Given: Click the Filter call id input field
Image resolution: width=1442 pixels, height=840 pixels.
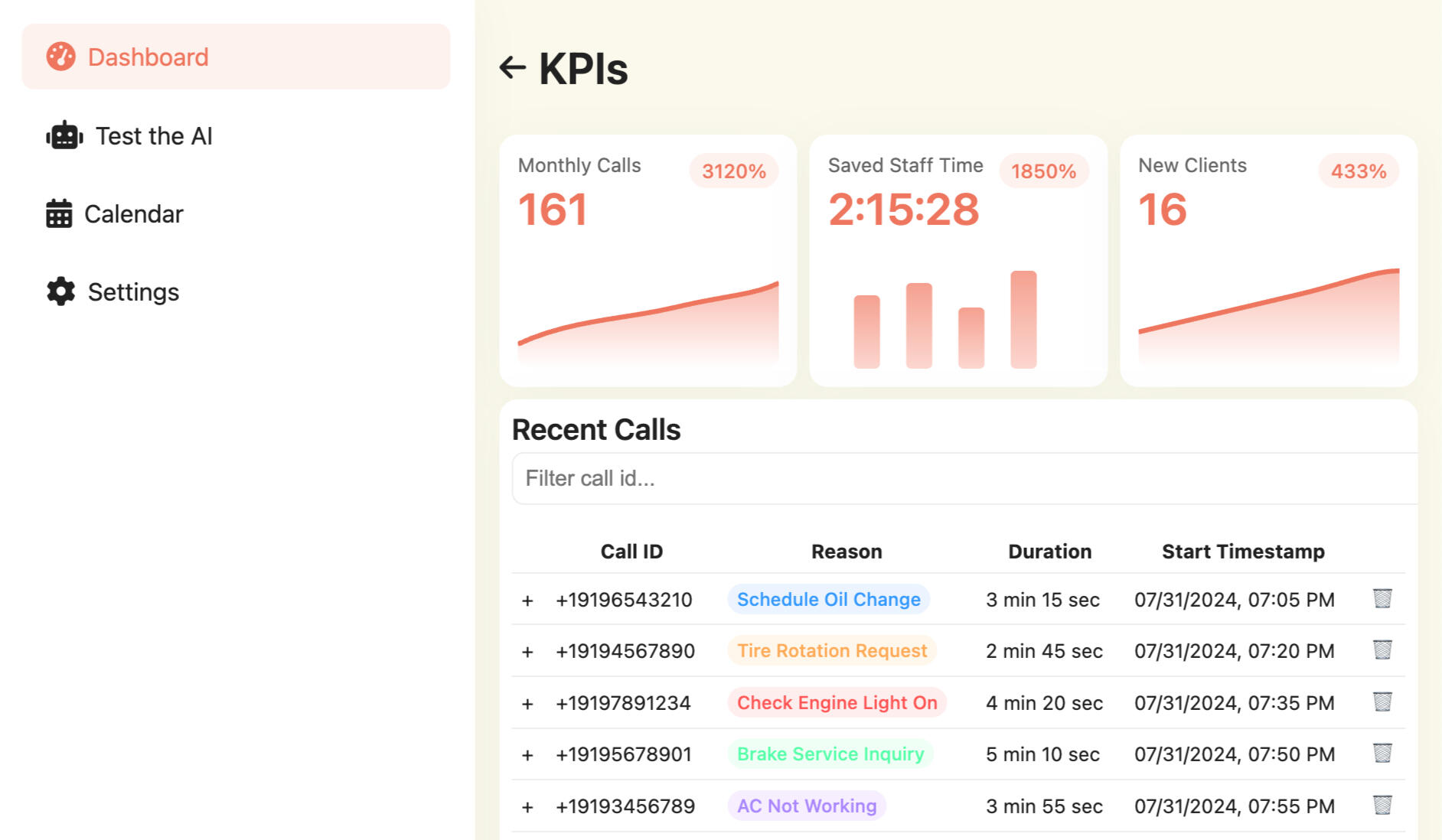Looking at the screenshot, I should (964, 478).
